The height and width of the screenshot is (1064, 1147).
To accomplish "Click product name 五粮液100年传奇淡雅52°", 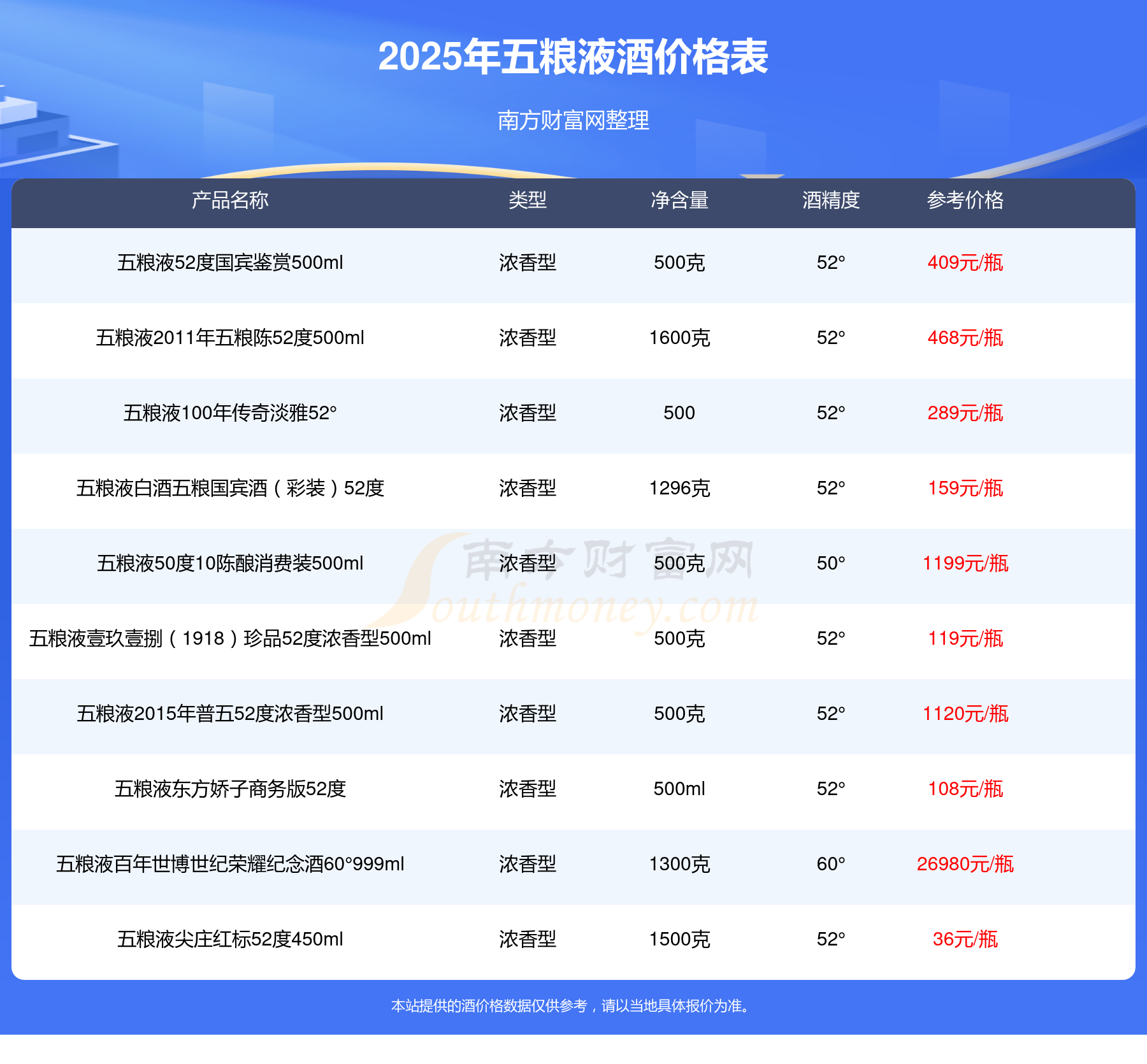I will [x=230, y=413].
